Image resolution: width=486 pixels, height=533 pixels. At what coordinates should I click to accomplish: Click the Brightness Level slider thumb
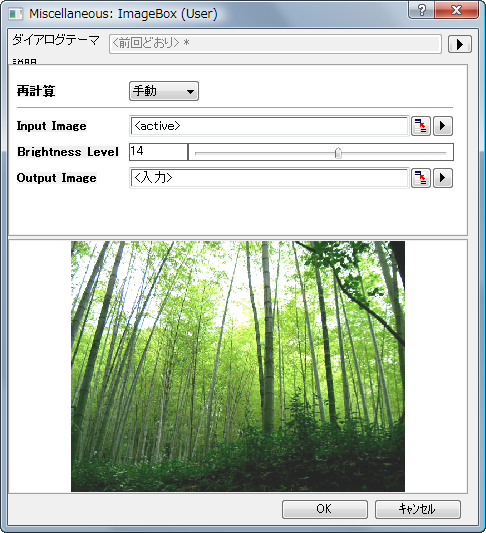[338, 153]
